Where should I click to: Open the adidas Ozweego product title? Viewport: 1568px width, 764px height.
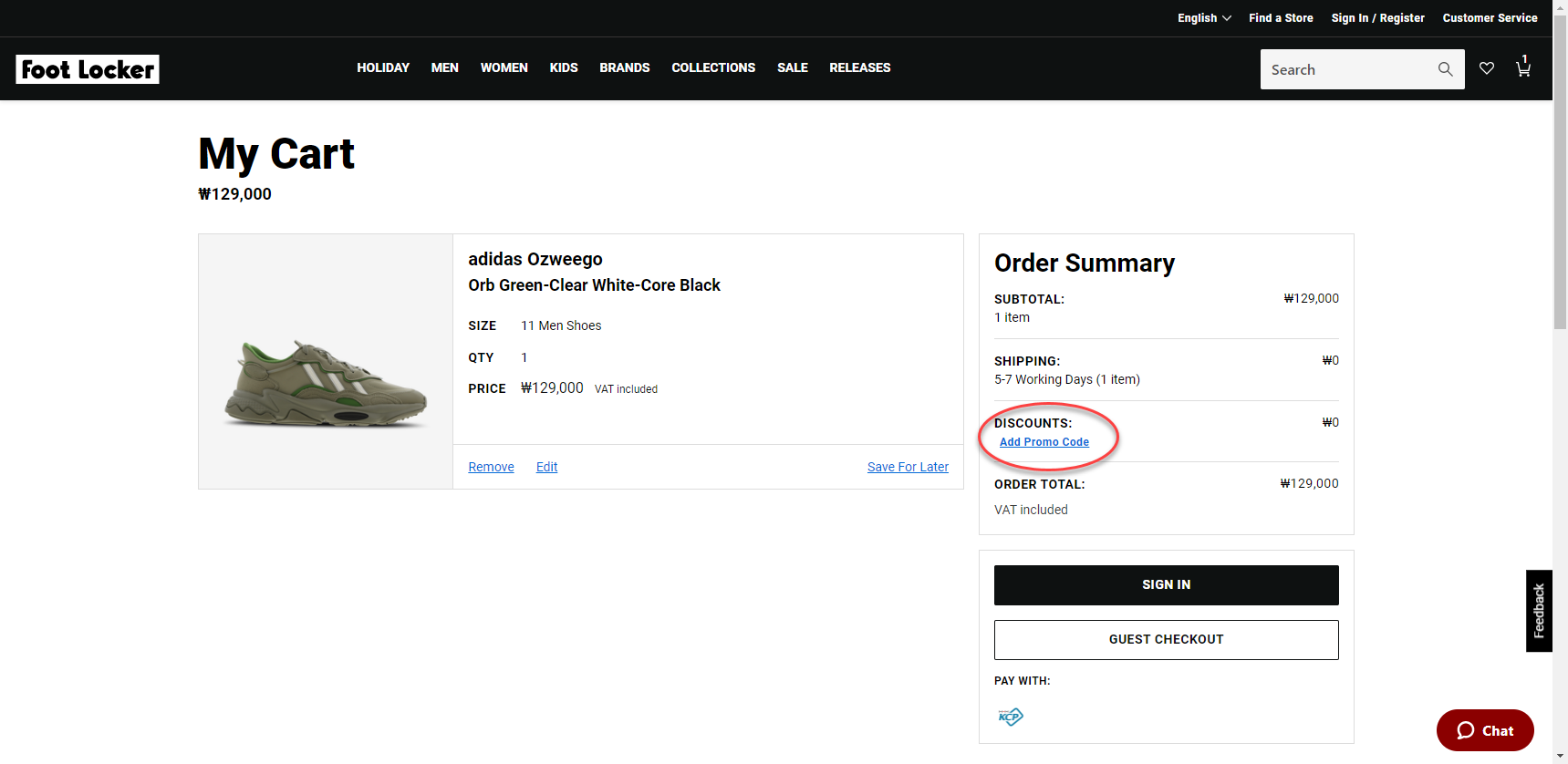click(x=535, y=259)
